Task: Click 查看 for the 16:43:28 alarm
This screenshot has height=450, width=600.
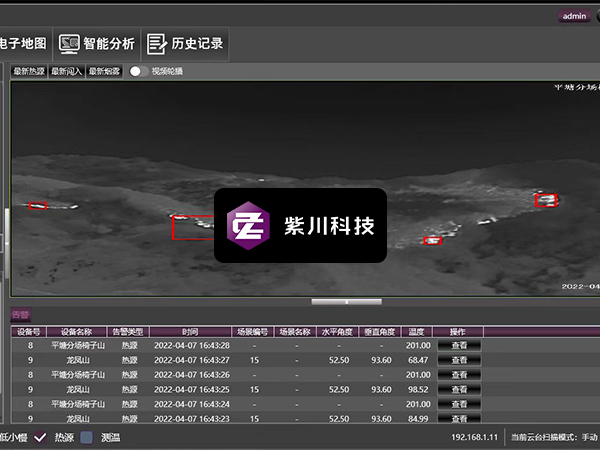Action: click(x=459, y=346)
